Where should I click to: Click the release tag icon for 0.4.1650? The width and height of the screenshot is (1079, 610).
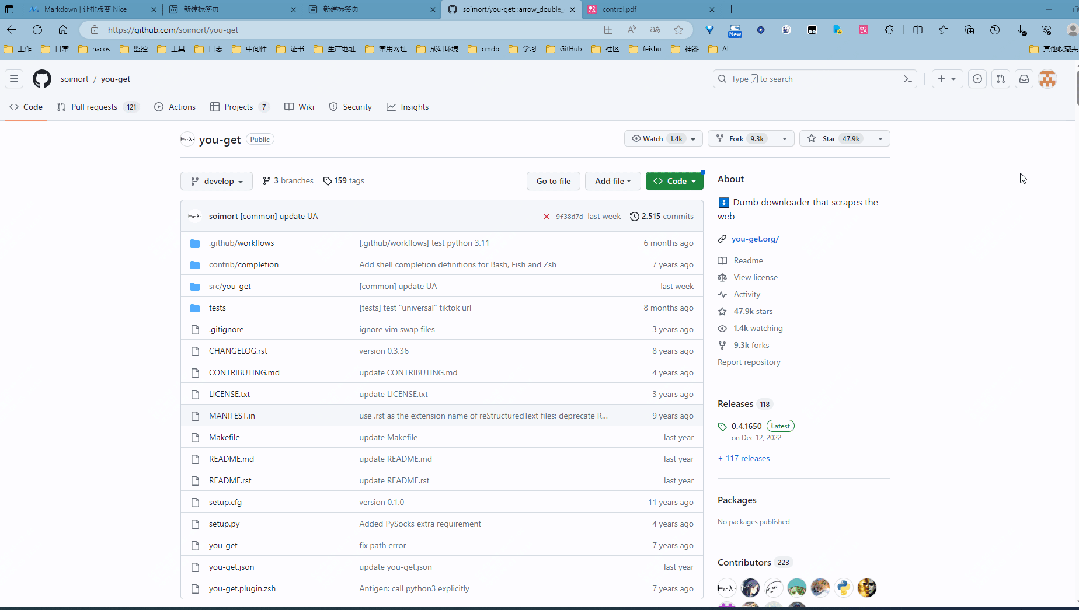click(722, 426)
